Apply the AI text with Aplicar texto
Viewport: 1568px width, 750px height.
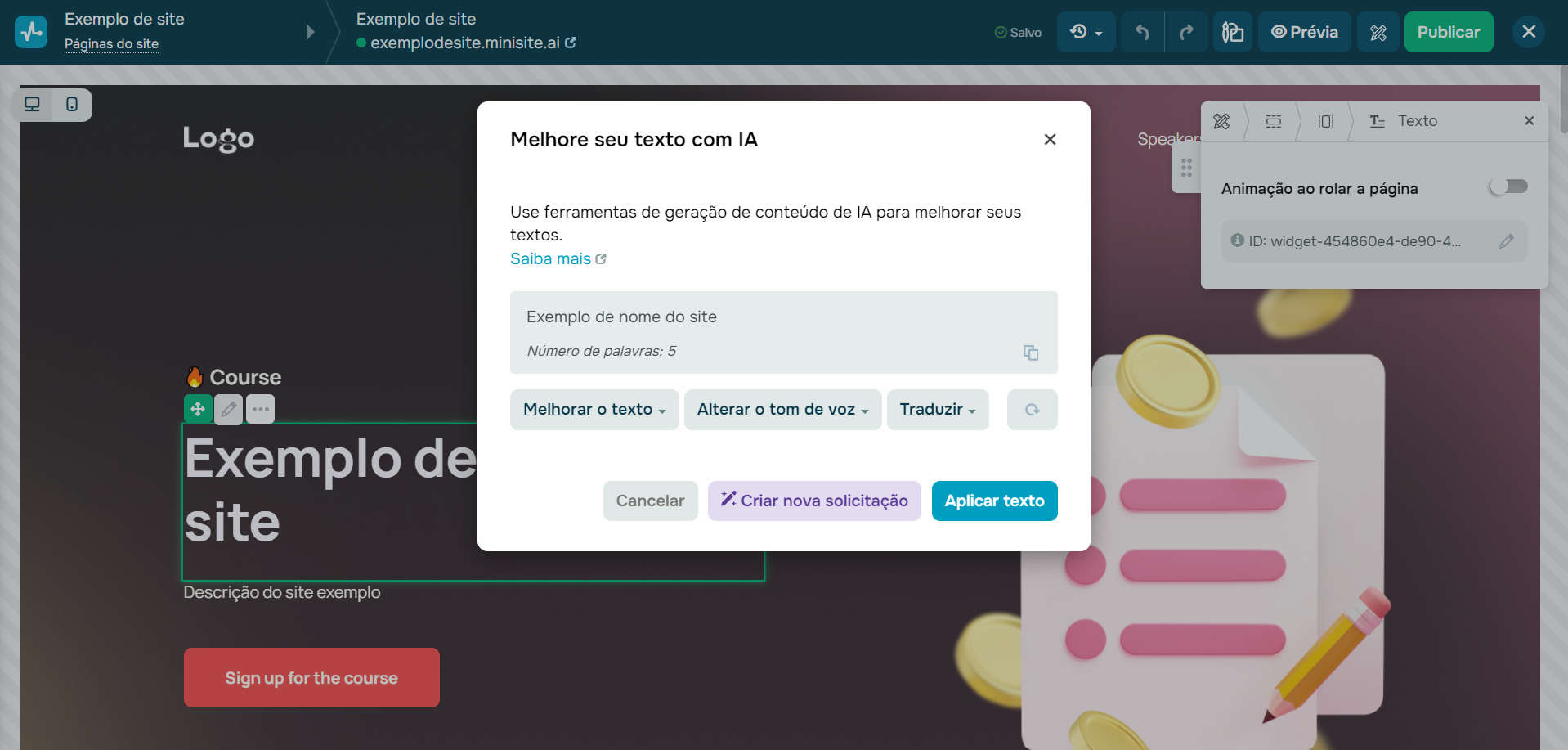coord(994,501)
